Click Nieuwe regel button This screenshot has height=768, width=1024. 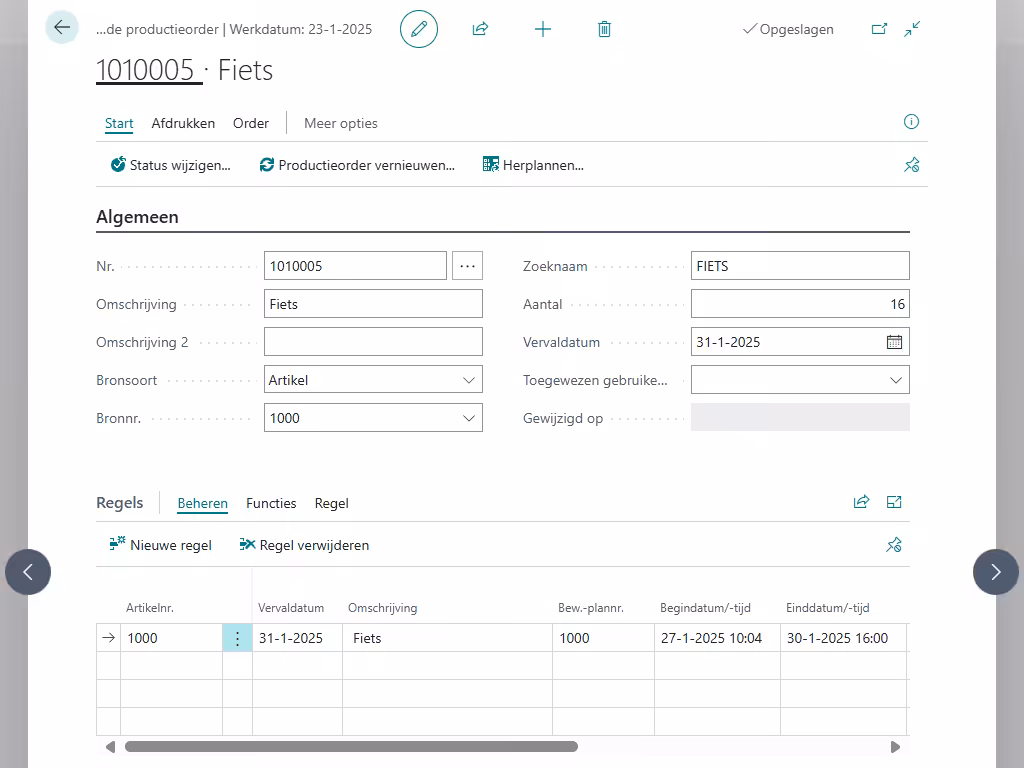(x=161, y=545)
